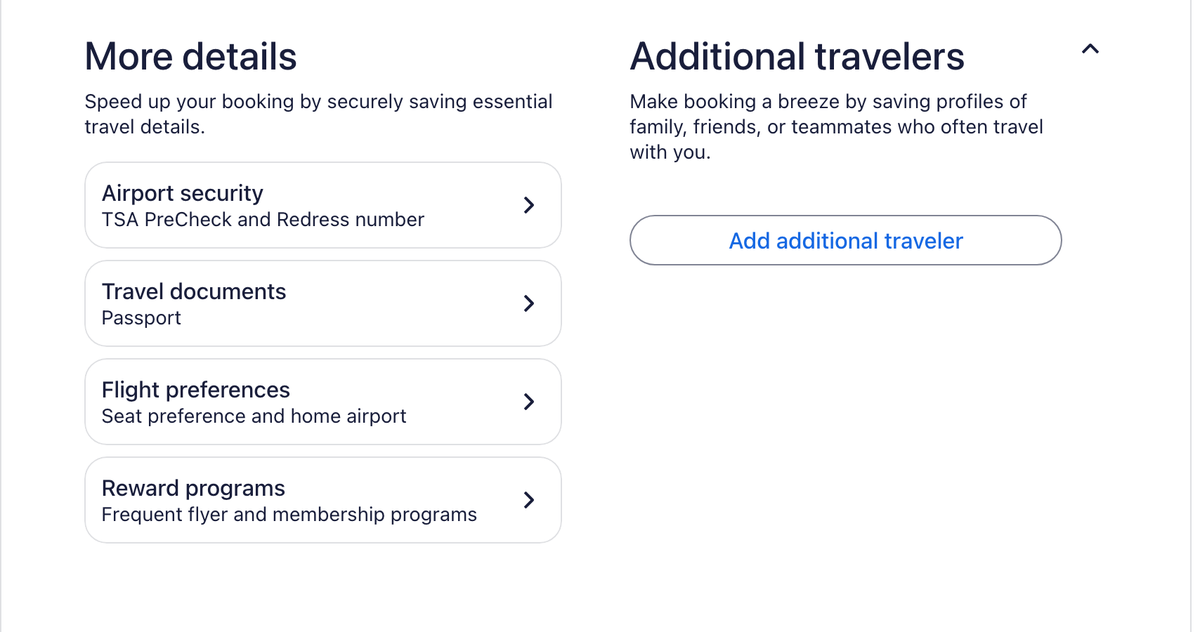
Task: Select the Flight preferences title
Action: 196,389
